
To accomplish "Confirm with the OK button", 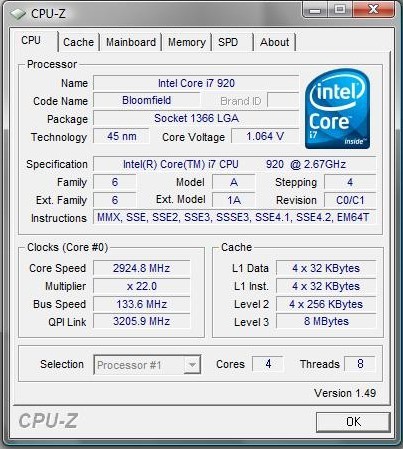I will tap(353, 422).
